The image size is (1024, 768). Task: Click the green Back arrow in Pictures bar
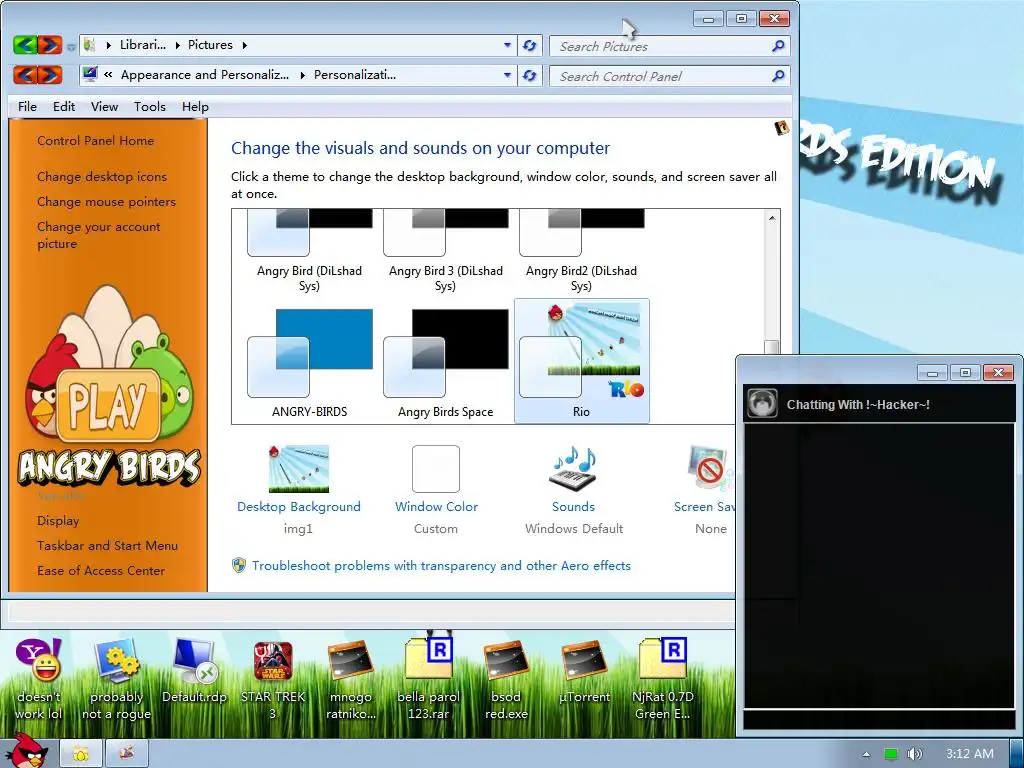tap(24, 45)
